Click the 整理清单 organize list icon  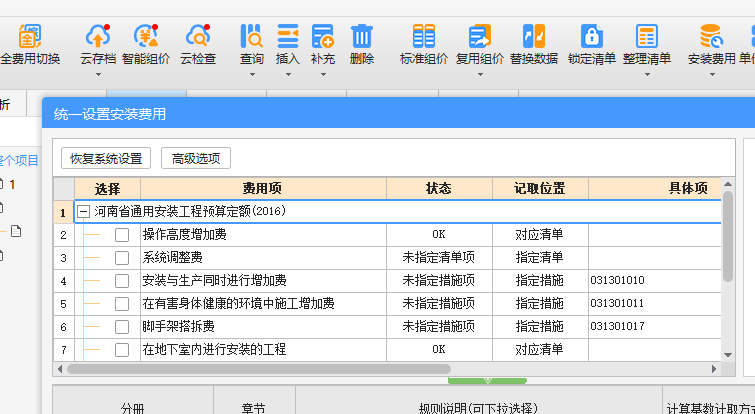(647, 36)
